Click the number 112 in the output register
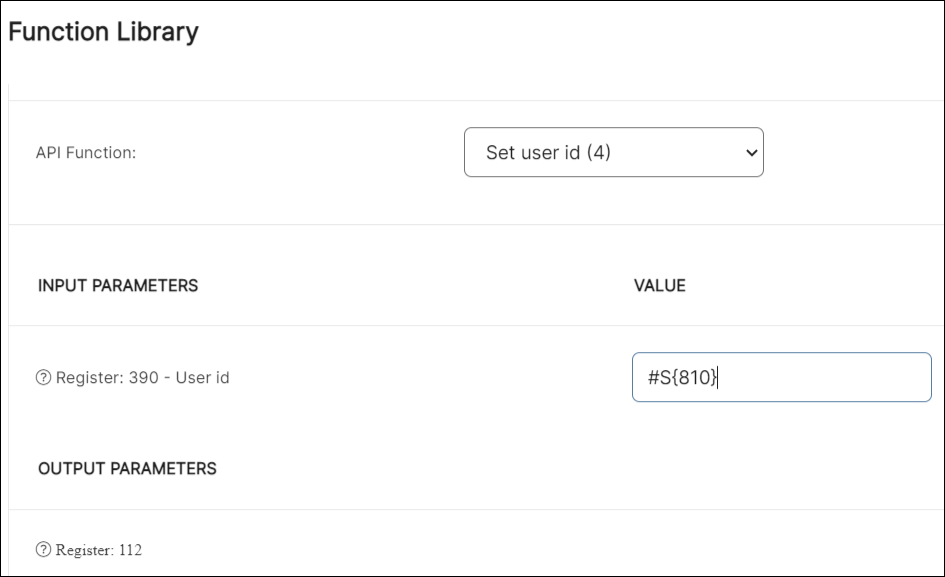Viewport: 945px width, 577px height. [130, 549]
